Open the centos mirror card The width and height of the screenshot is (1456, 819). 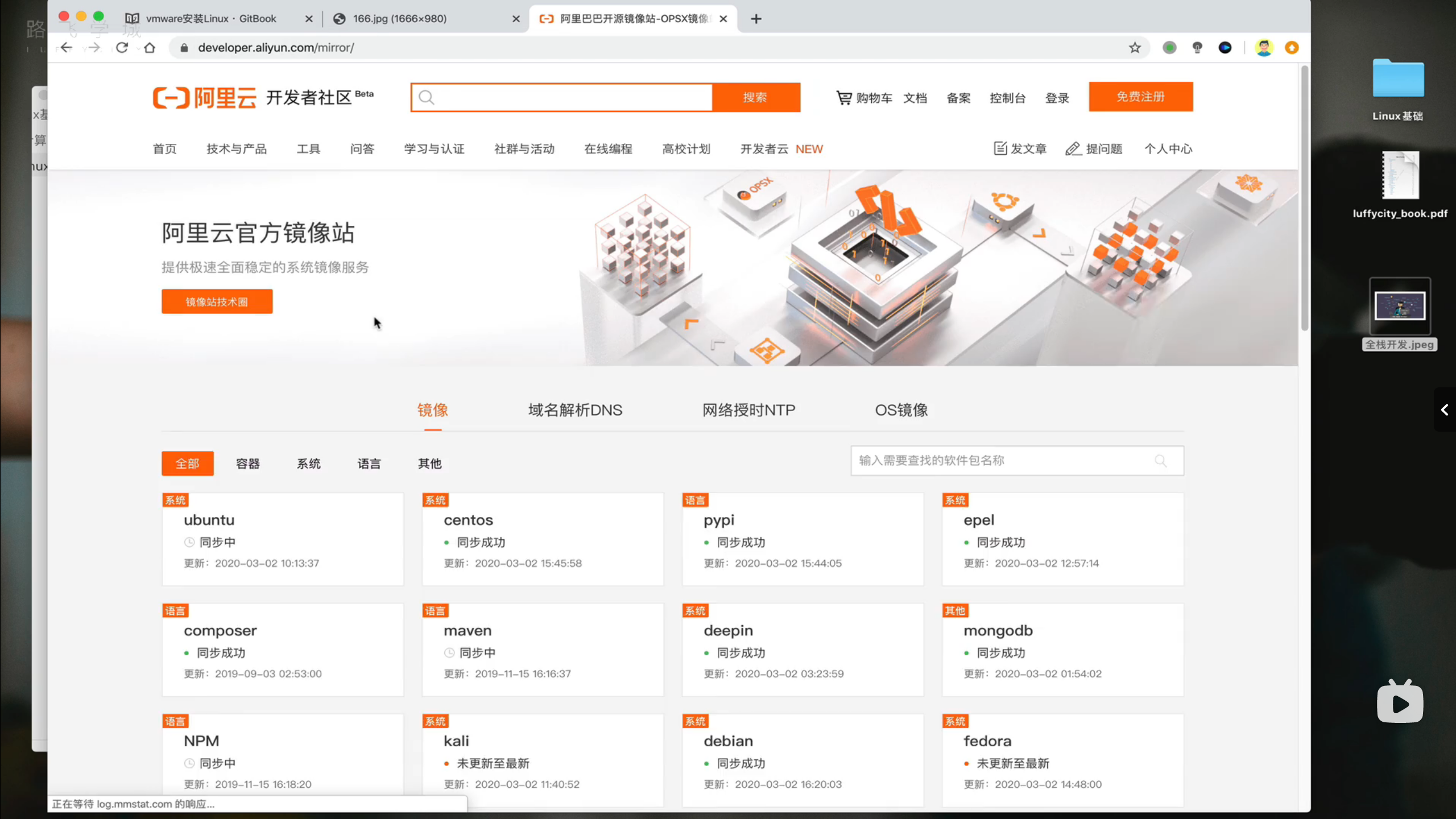[x=543, y=539]
